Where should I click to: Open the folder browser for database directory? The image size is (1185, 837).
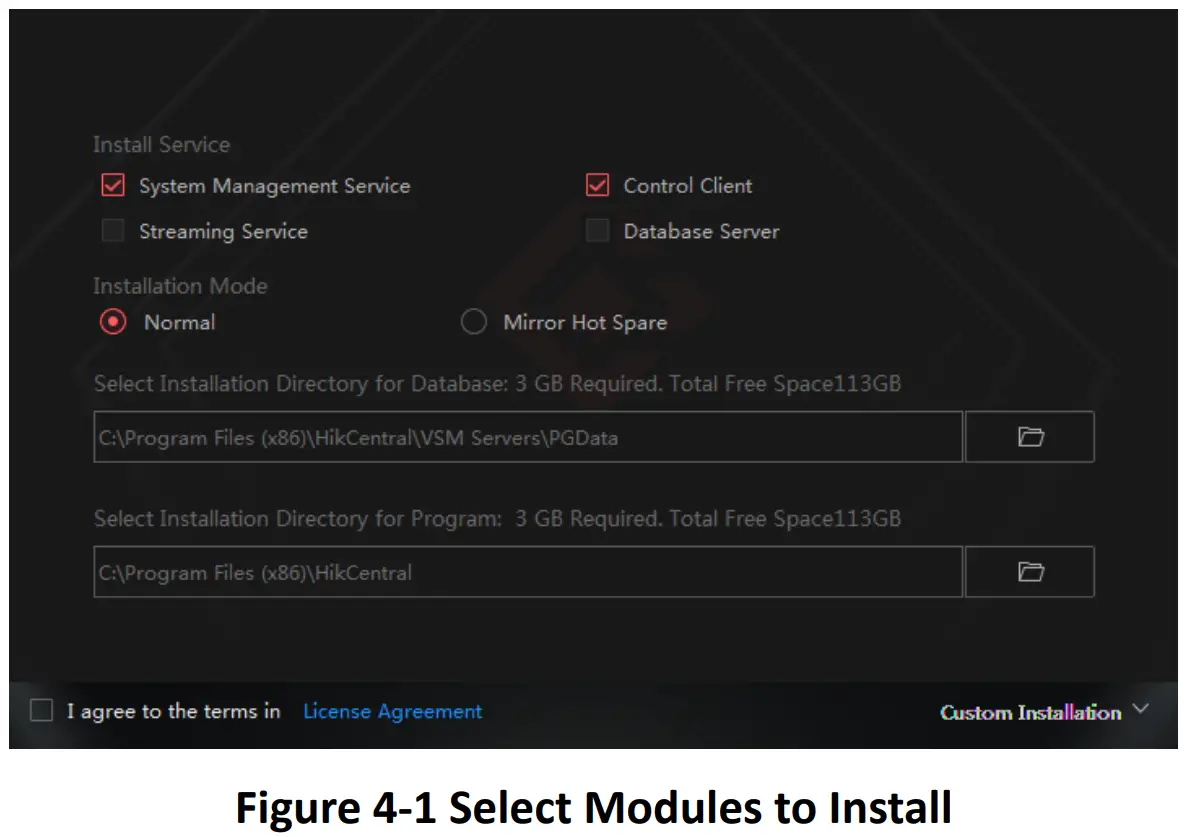[x=1029, y=437]
